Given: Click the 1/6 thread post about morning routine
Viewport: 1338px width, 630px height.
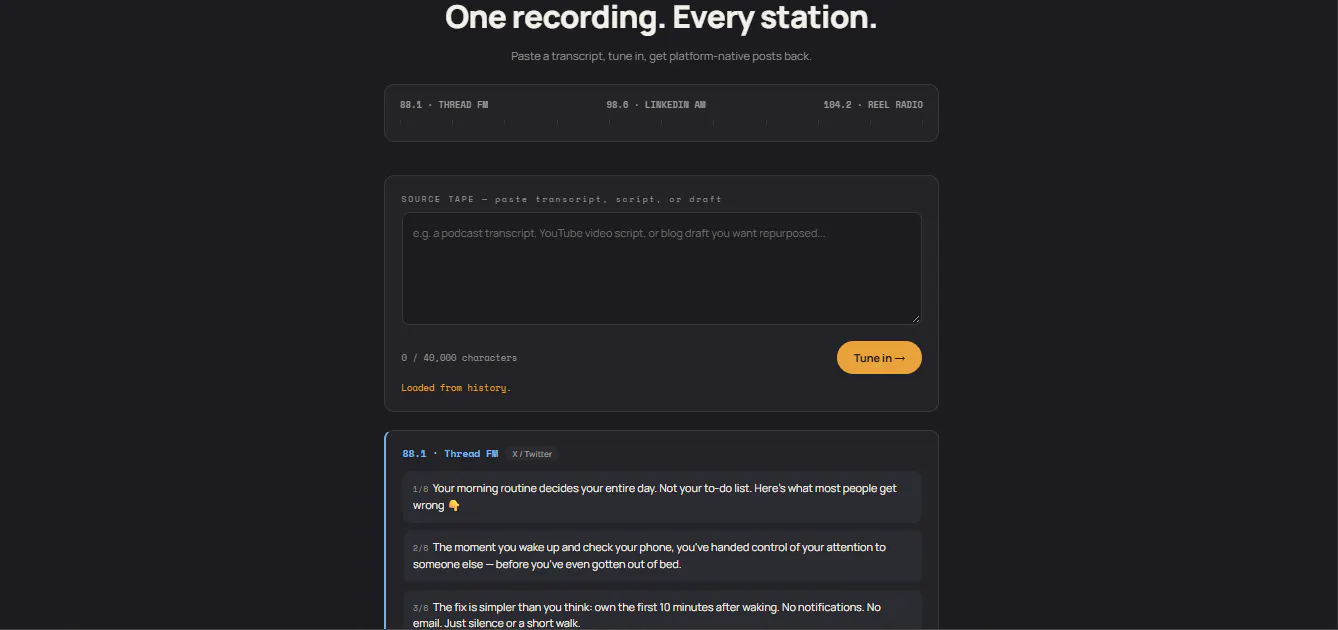Looking at the screenshot, I should point(662,497).
